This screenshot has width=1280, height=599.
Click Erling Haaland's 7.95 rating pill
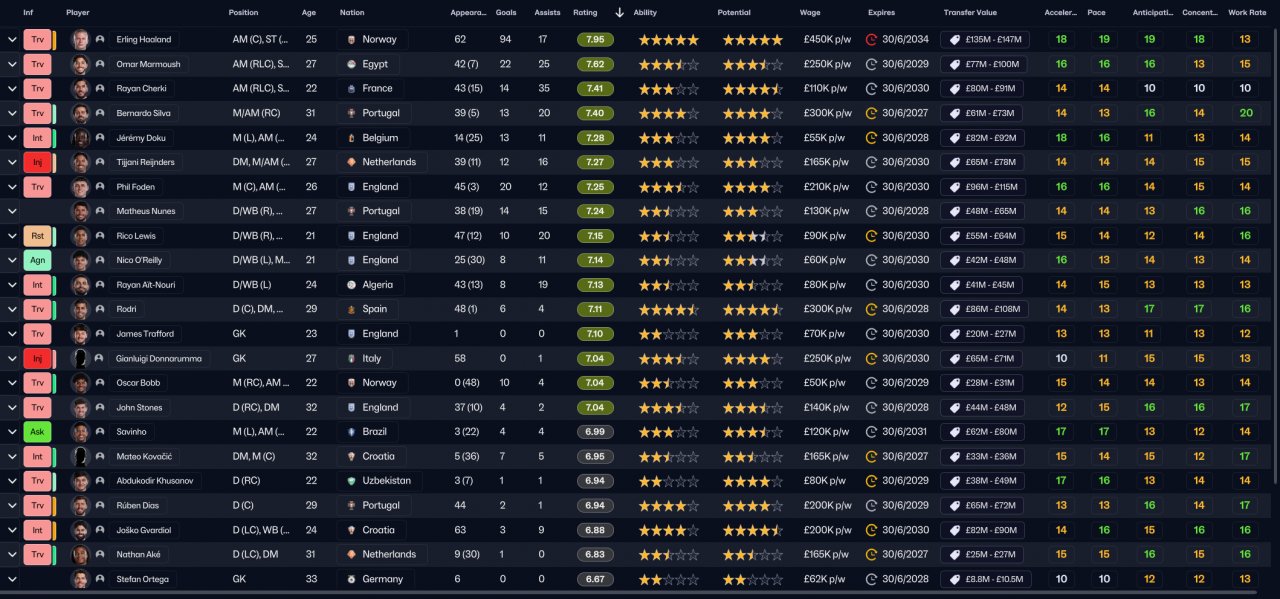pos(595,40)
